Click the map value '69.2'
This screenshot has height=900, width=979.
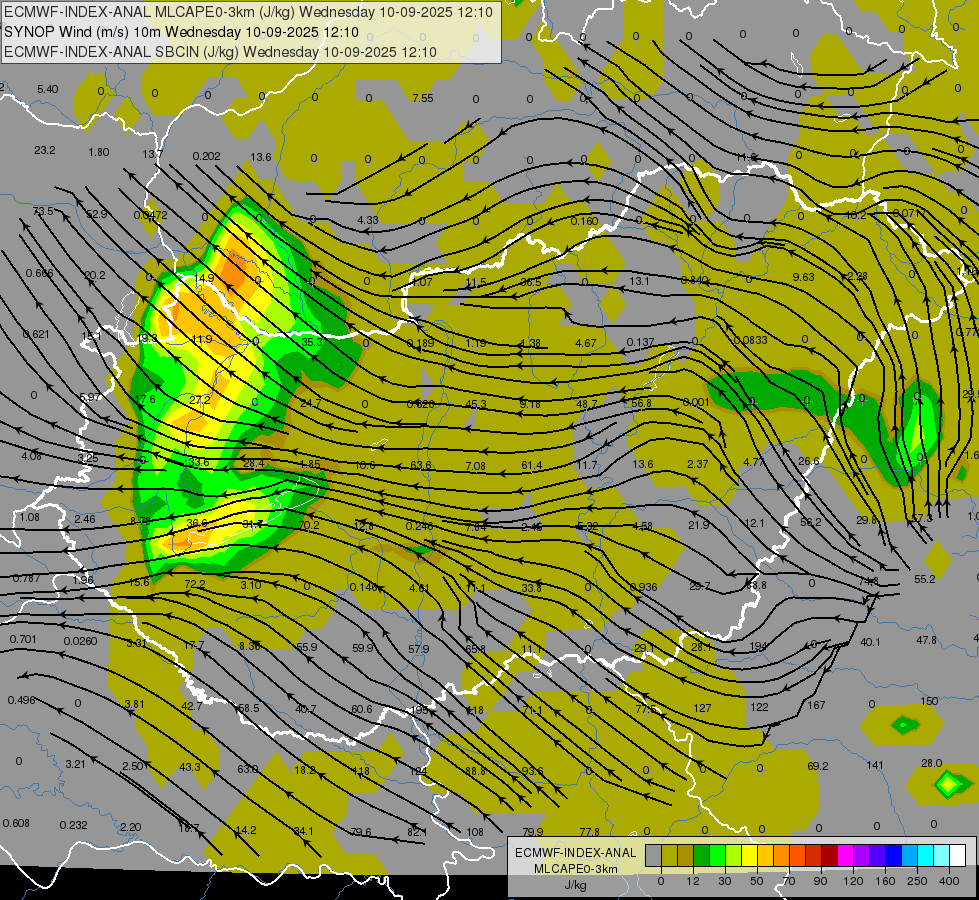(x=818, y=766)
